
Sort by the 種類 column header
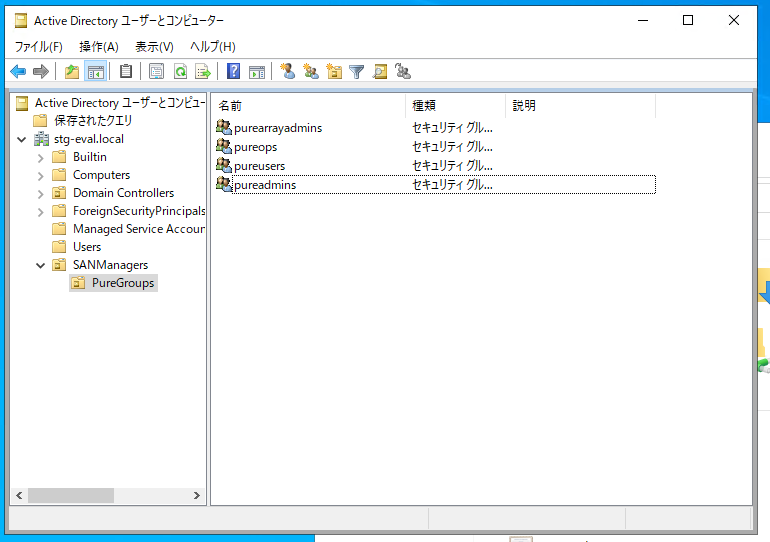pyautogui.click(x=456, y=106)
